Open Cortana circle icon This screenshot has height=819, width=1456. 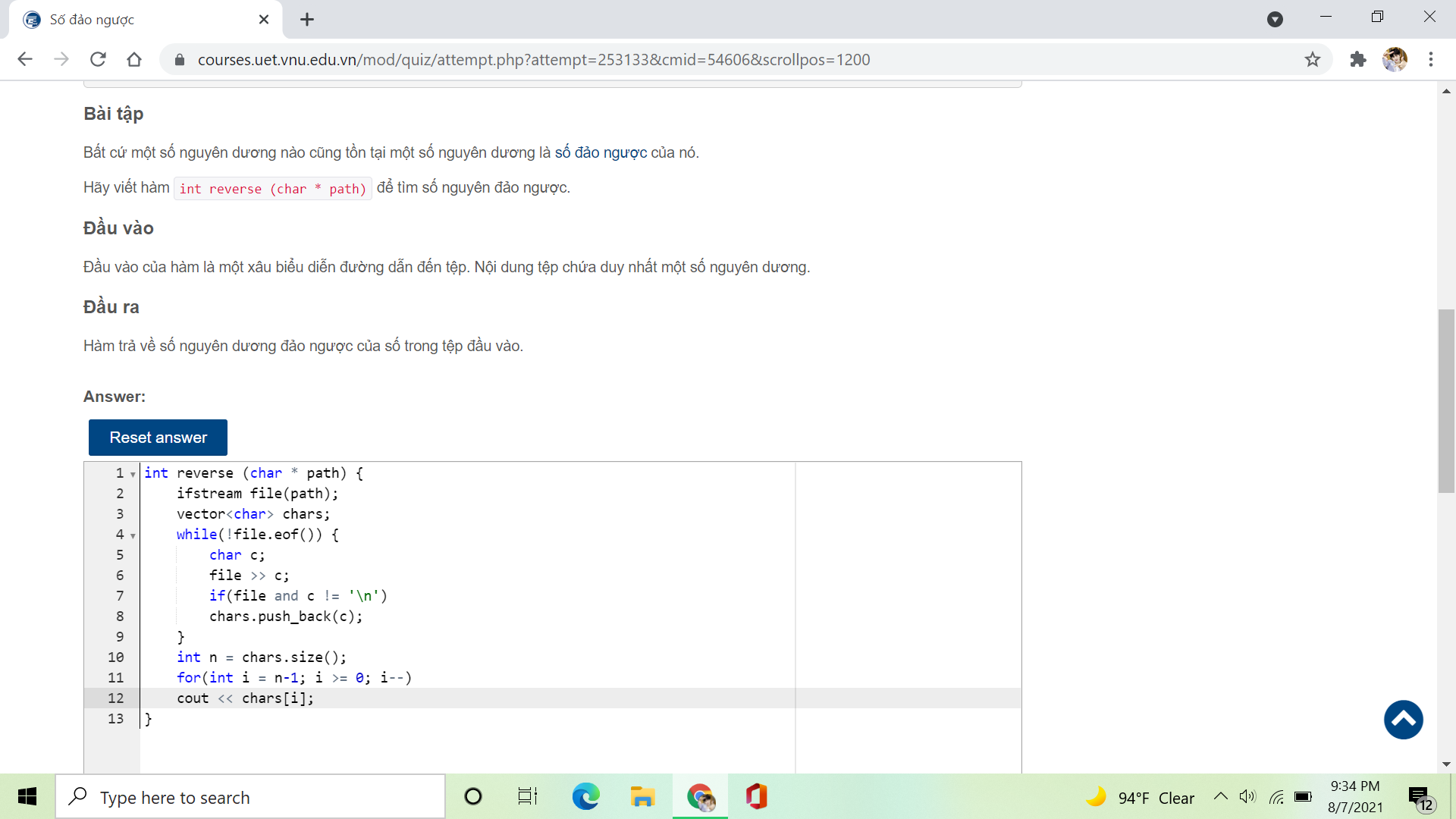pos(473,797)
